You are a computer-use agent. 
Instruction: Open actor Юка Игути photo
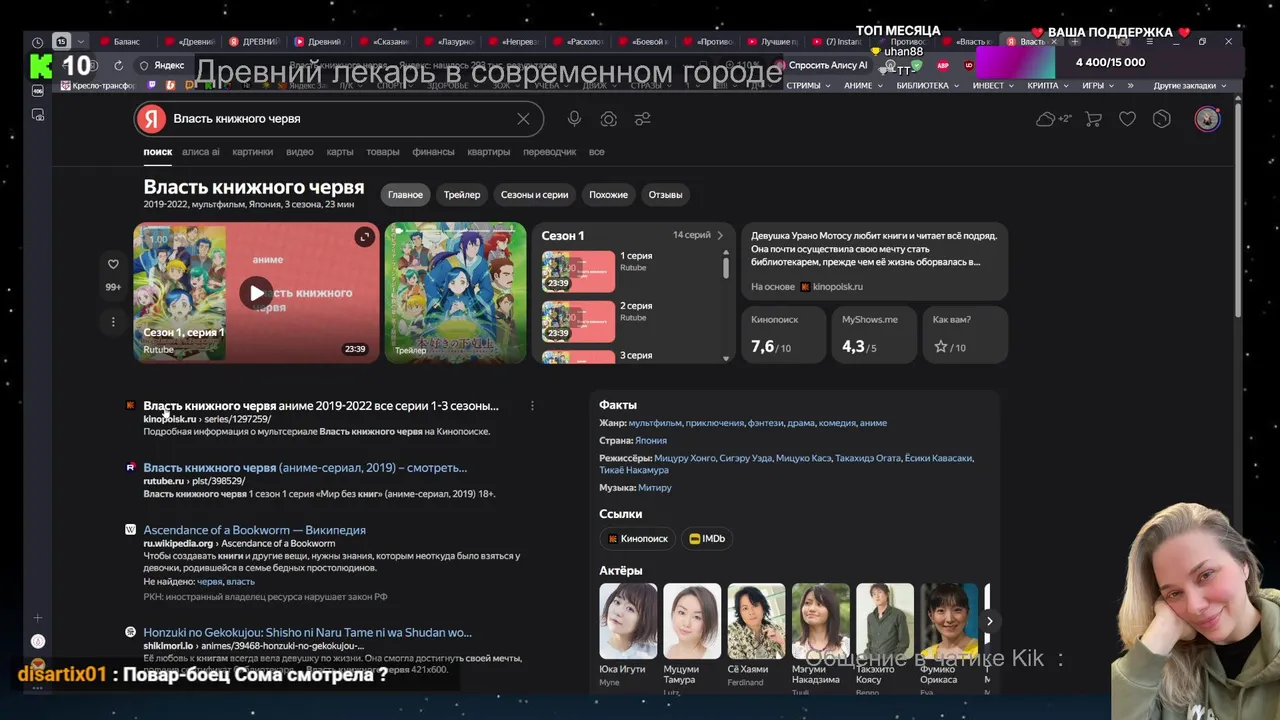[628, 621]
